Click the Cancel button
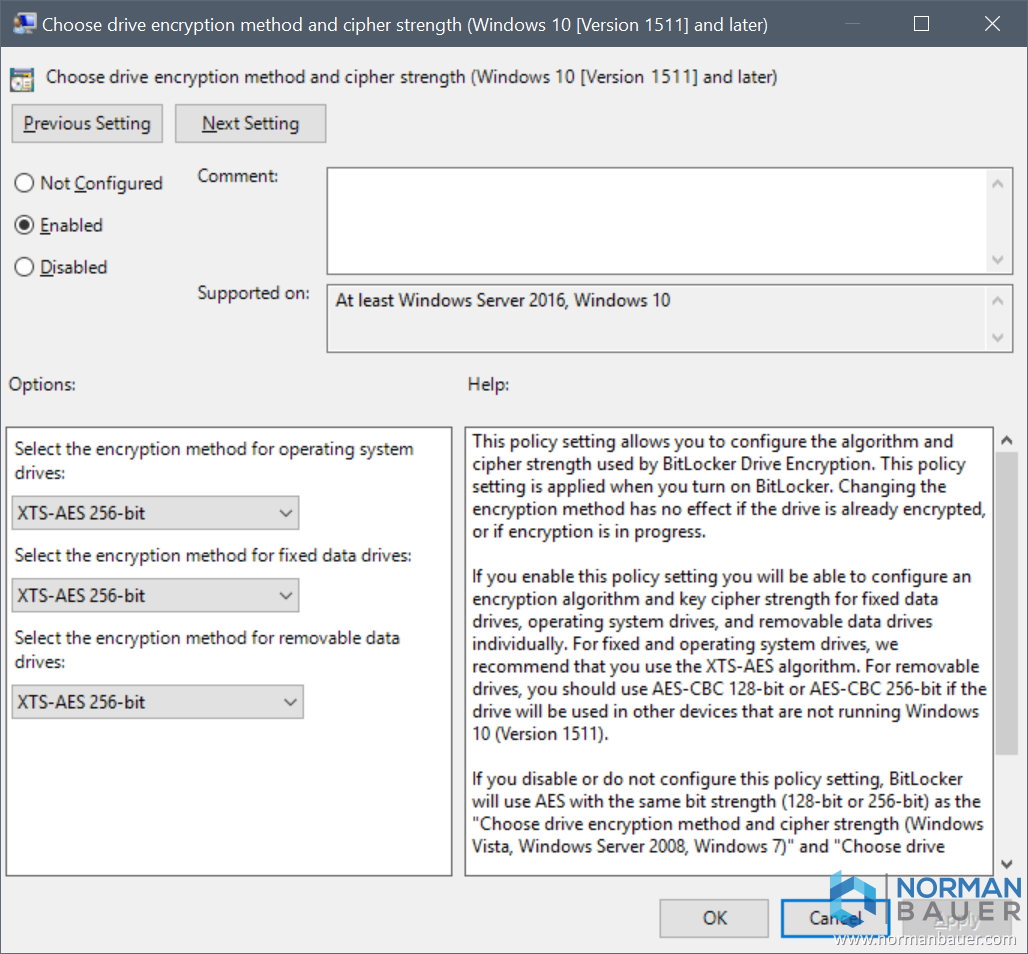Image resolution: width=1028 pixels, height=954 pixels. (x=835, y=918)
